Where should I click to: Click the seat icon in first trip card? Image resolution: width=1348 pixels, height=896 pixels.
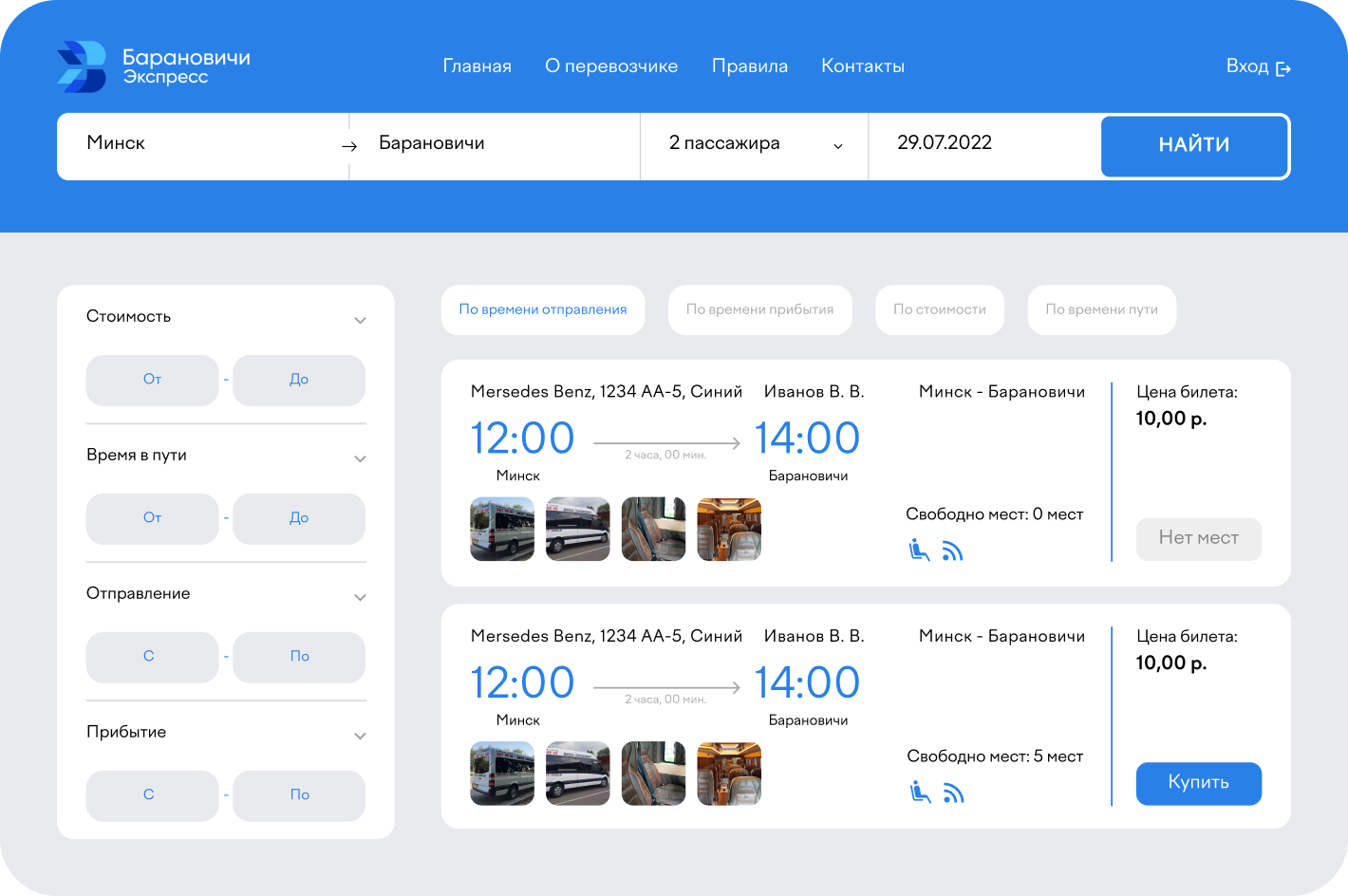[919, 550]
